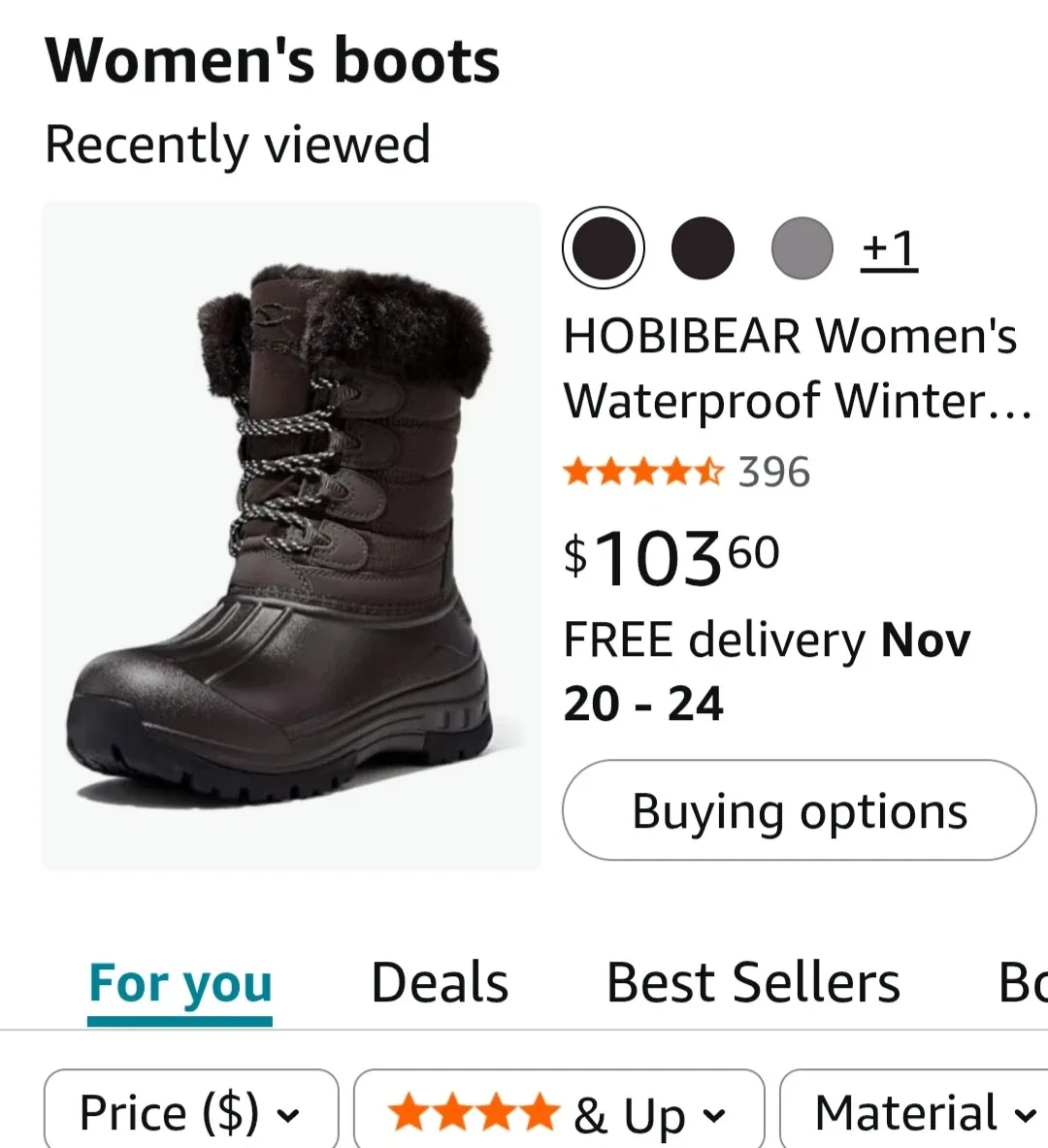1048x1148 pixels.
Task: Click the FREE delivery Nov 20 - 24 text
Action: tap(767, 672)
